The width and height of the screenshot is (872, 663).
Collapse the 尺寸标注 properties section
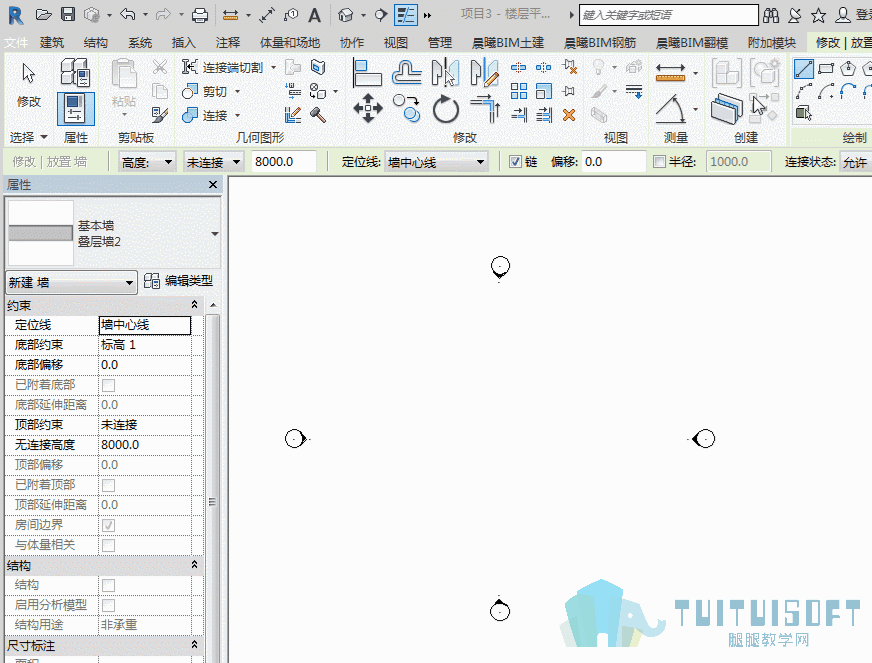coord(194,645)
